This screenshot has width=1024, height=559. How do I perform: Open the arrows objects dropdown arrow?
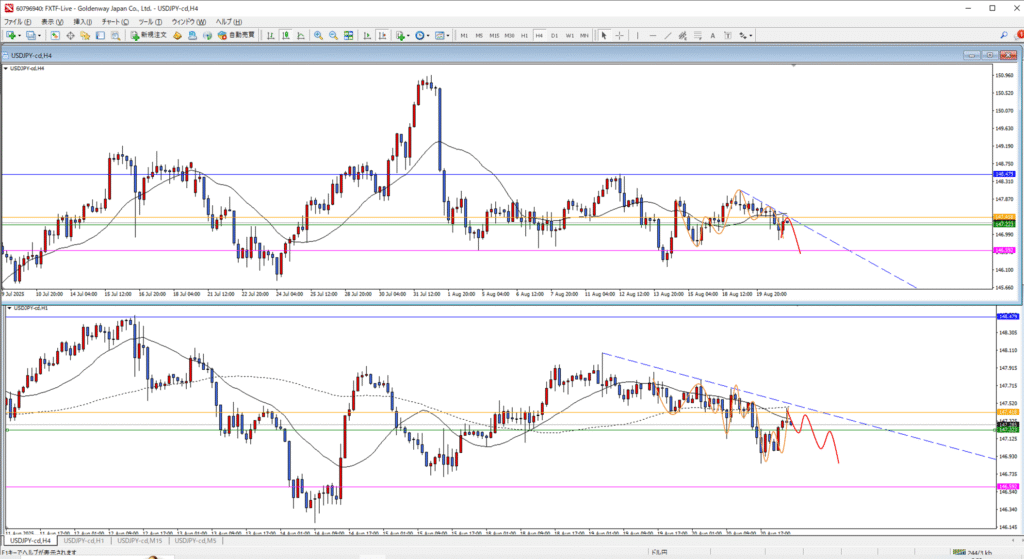[x=751, y=35]
